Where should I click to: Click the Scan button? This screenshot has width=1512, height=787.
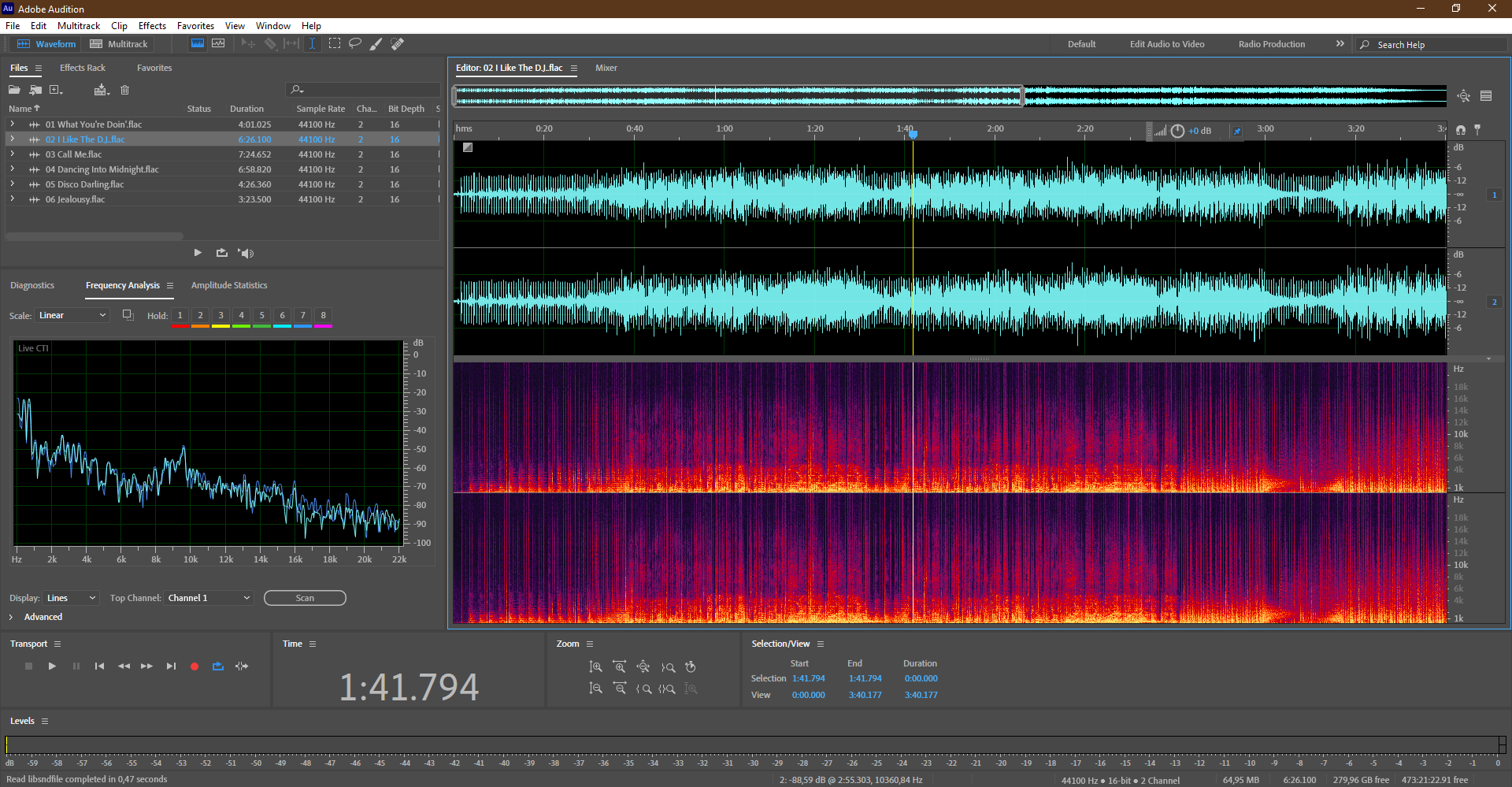(x=305, y=598)
